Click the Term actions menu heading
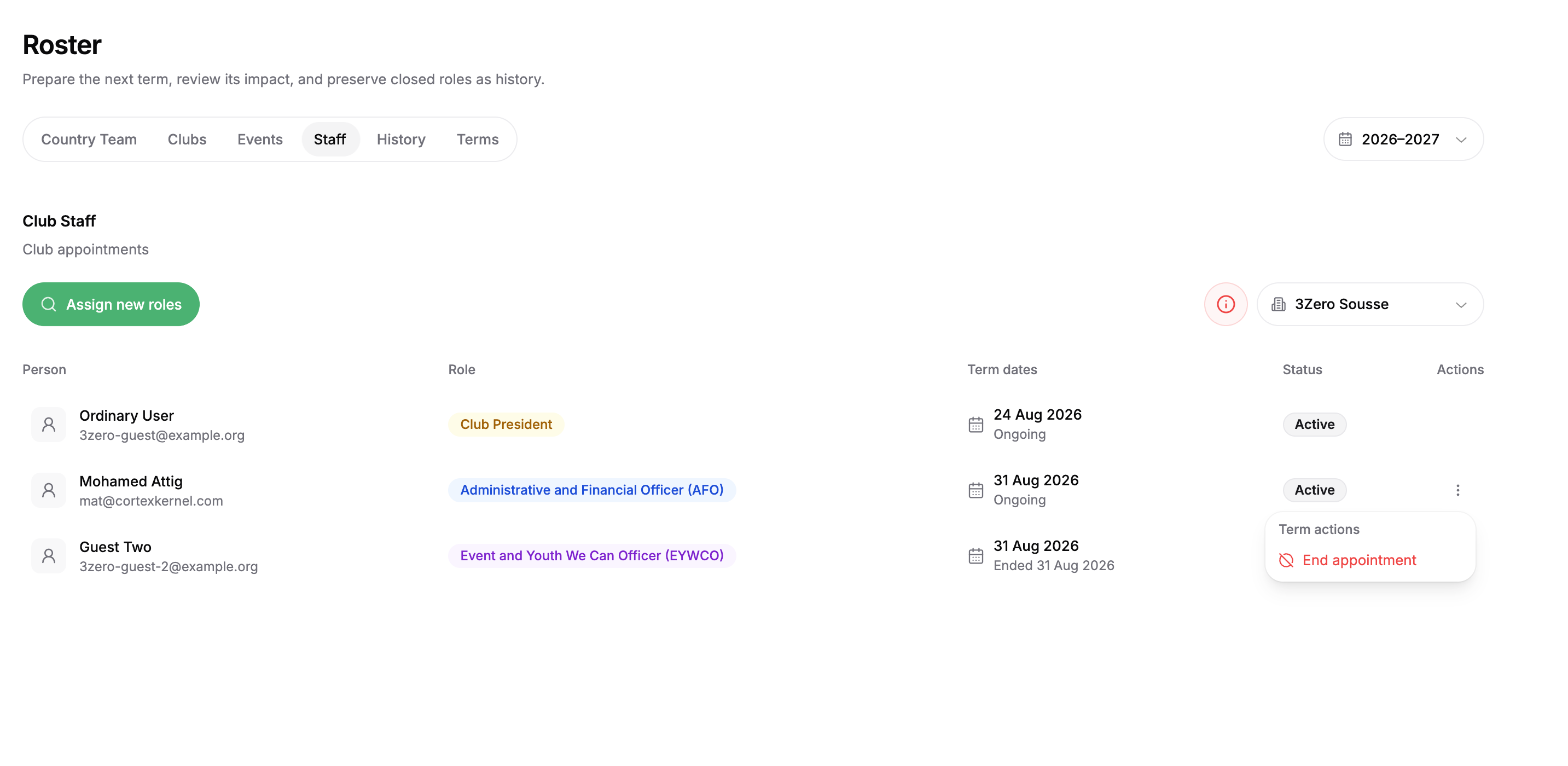Viewport: 1568px width, 766px height. tap(1319, 530)
